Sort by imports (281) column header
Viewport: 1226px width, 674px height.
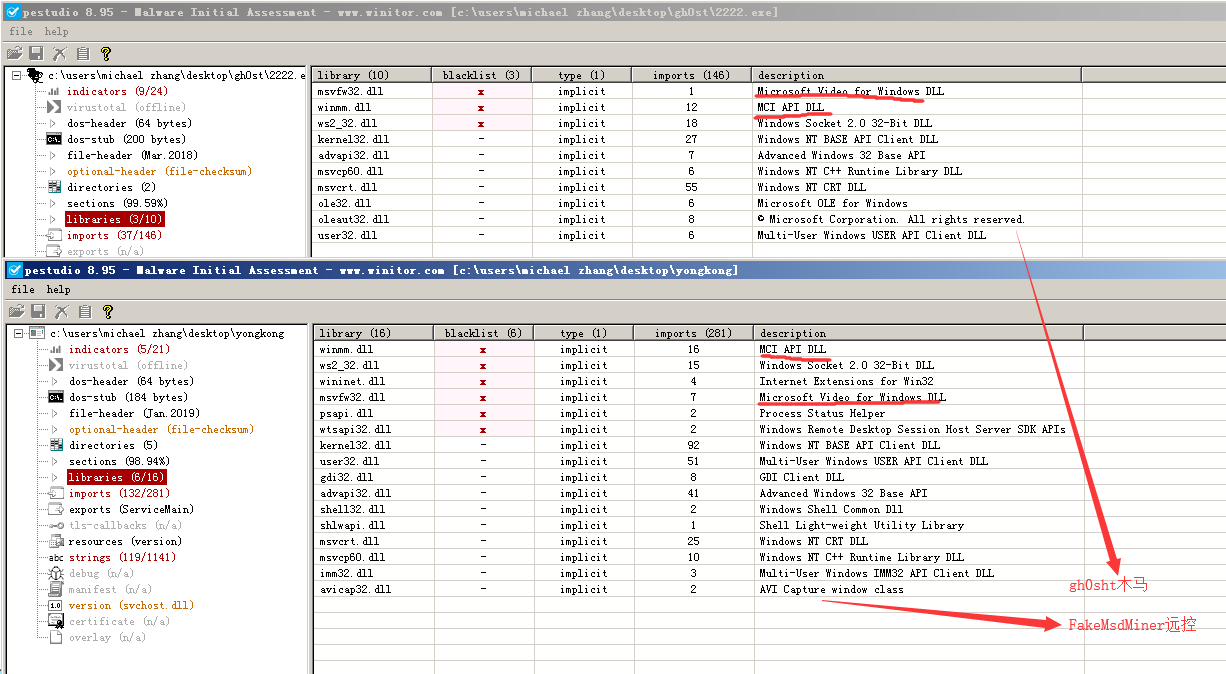click(x=694, y=333)
